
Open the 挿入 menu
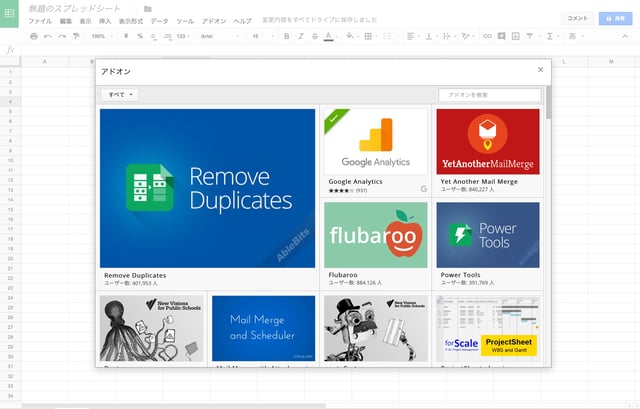pyautogui.click(x=105, y=21)
